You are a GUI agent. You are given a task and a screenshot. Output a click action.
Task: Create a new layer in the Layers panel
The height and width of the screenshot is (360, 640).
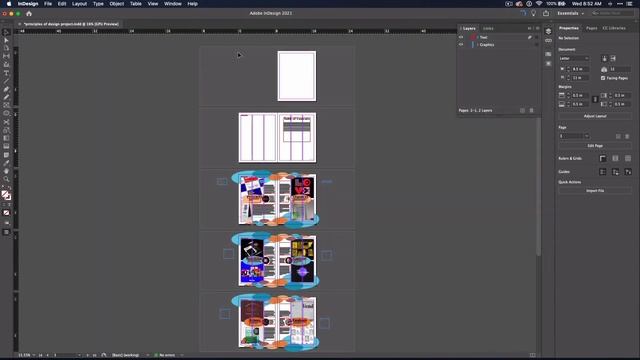[x=522, y=110]
